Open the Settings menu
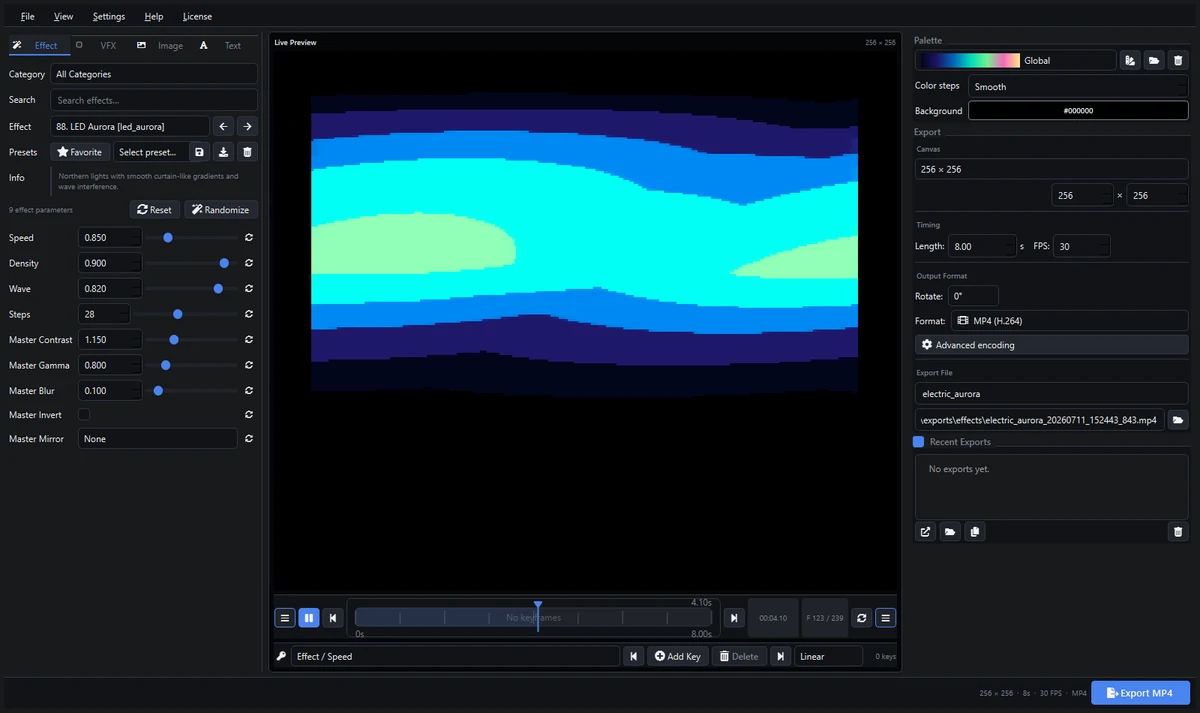 (109, 16)
